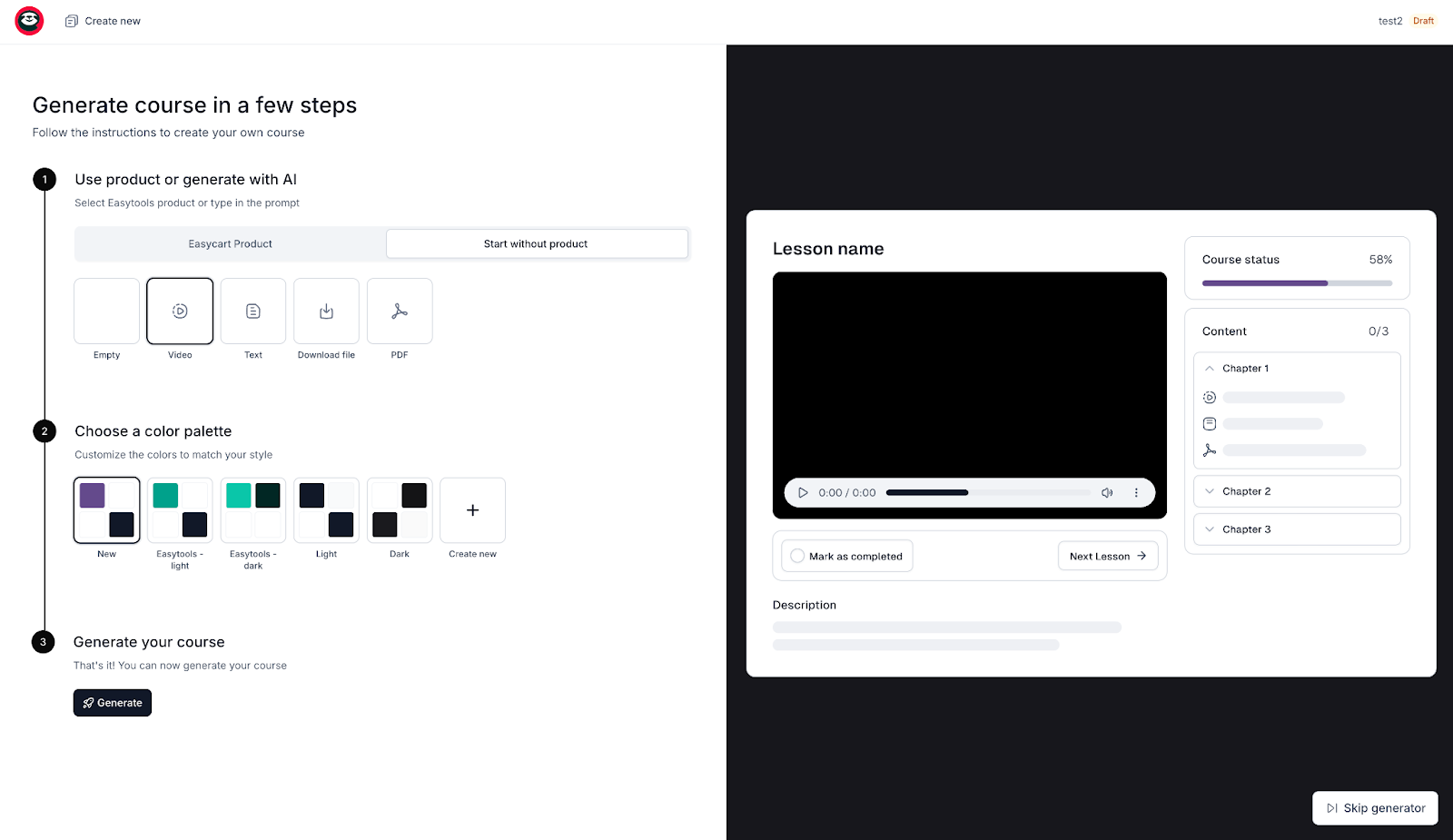The height and width of the screenshot is (840, 1453).
Task: Click the Skip generator button
Action: click(x=1375, y=808)
